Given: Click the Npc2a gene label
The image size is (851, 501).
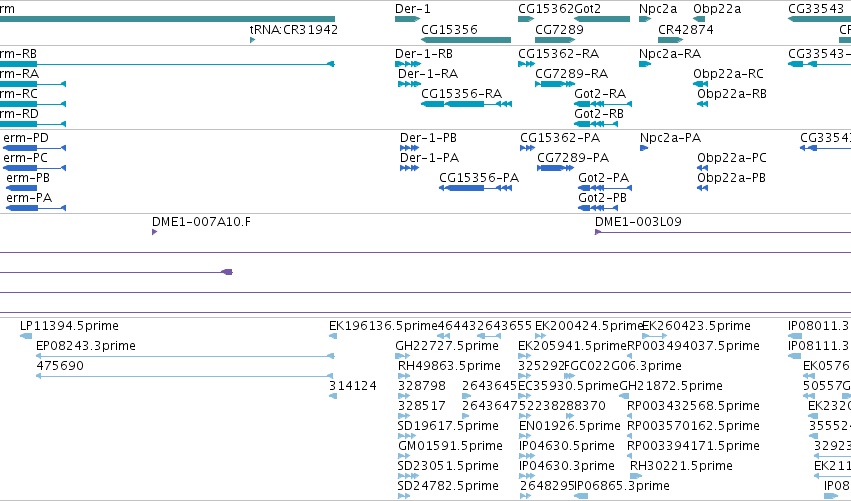Looking at the screenshot, I should [658, 9].
